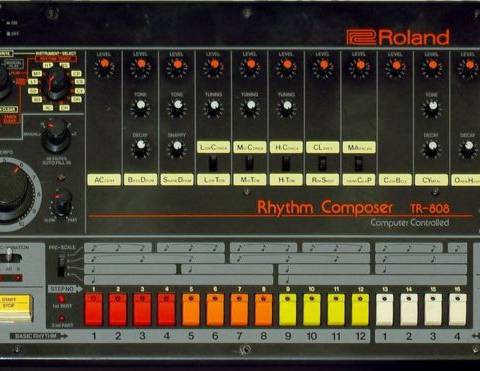Tap the red step 3 button
Screen dimensions: 480x371
[x=142, y=309]
